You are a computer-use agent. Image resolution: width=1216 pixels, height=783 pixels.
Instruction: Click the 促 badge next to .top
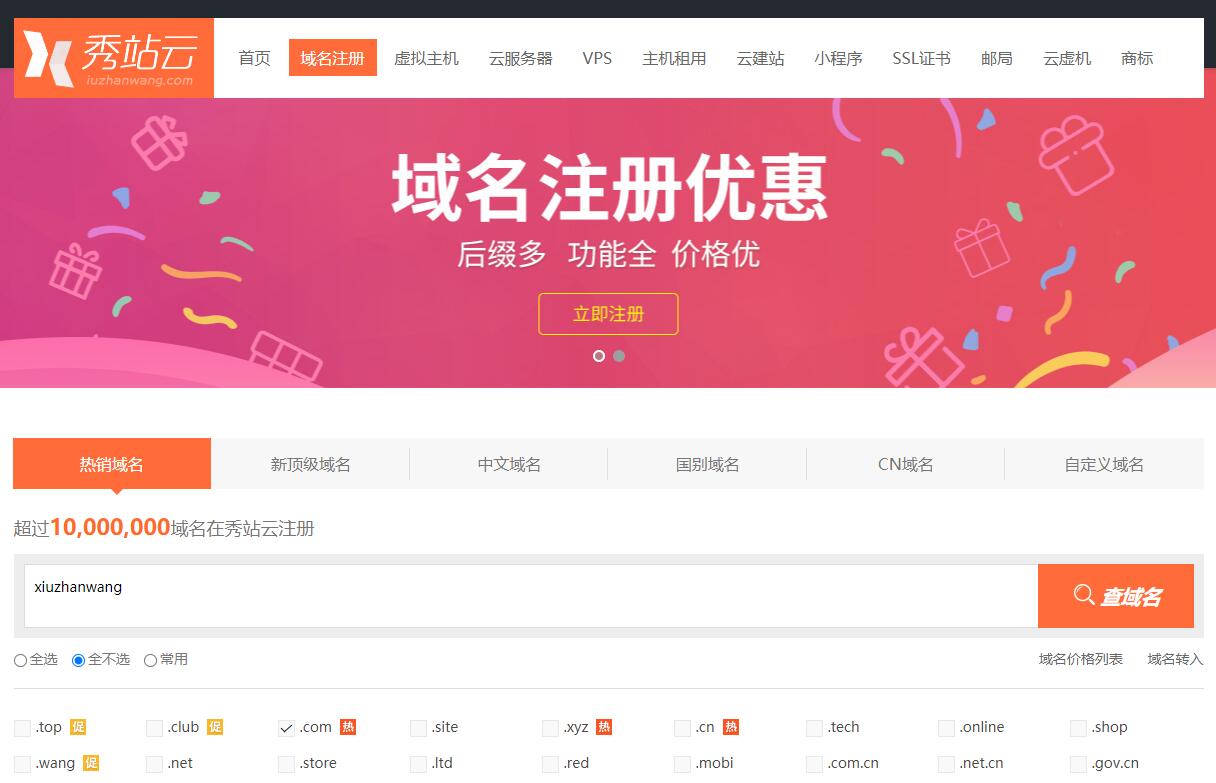[x=78, y=727]
